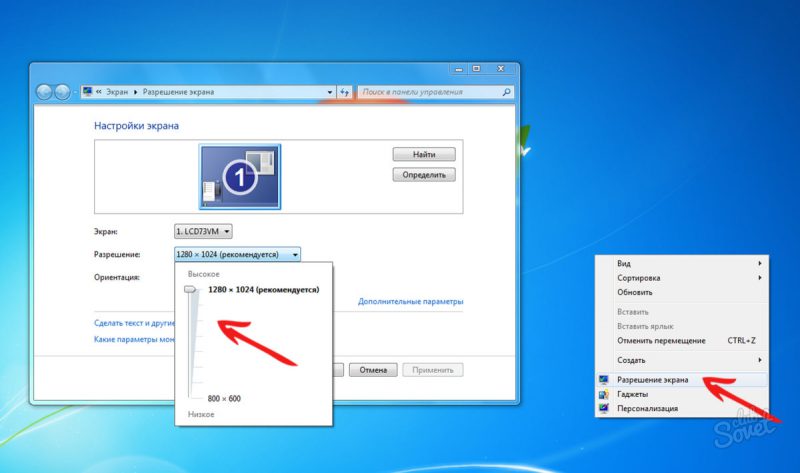This screenshot has height=473, width=800.
Task: Open the Дополнительные параметры link
Action: pos(411,302)
